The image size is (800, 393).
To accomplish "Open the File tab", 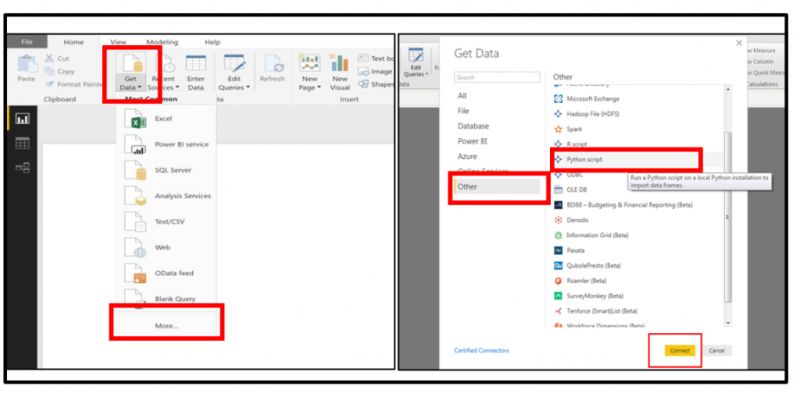I will click(x=28, y=42).
